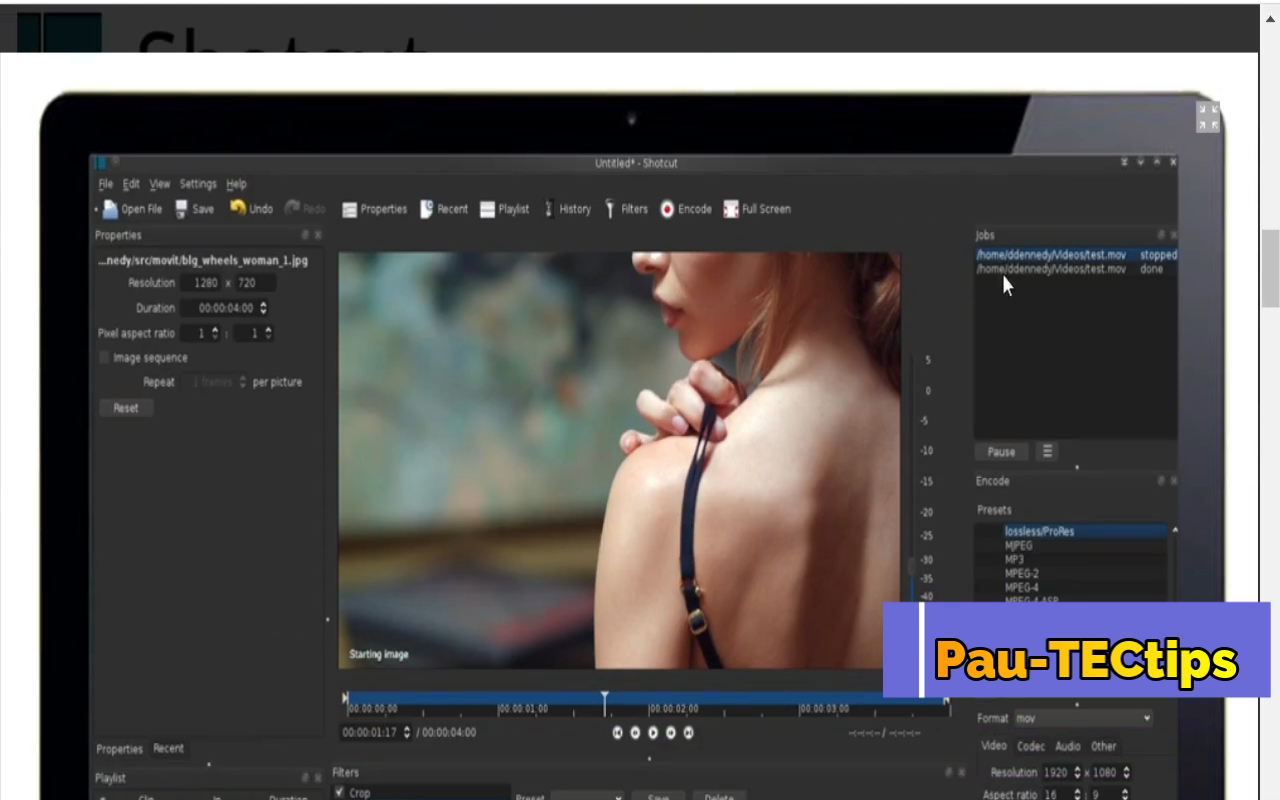Open the Properties panel from toolbar
Image resolution: width=1280 pixels, height=800 pixels.
pos(349,209)
